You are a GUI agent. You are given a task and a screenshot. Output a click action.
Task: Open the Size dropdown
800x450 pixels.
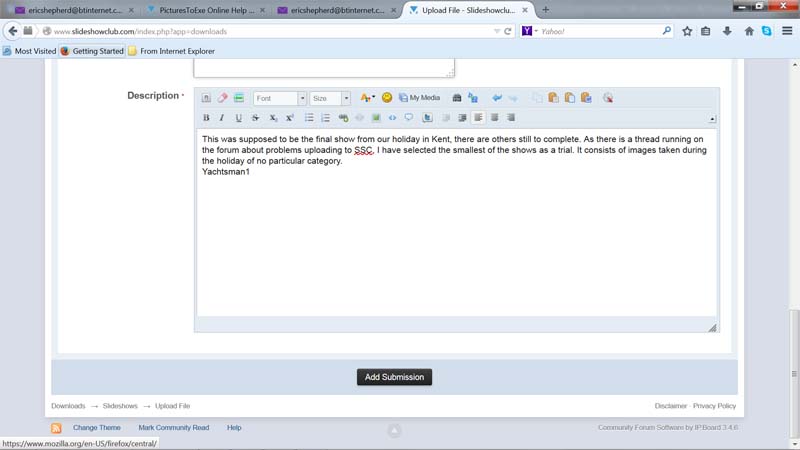pyautogui.click(x=329, y=98)
